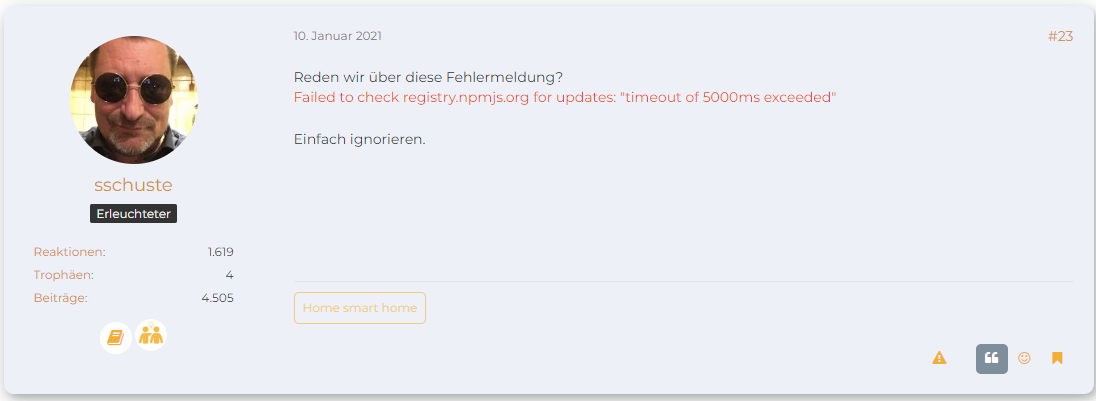This screenshot has width=1096, height=401.
Task: Click the Trophäen label
Action: (63, 275)
